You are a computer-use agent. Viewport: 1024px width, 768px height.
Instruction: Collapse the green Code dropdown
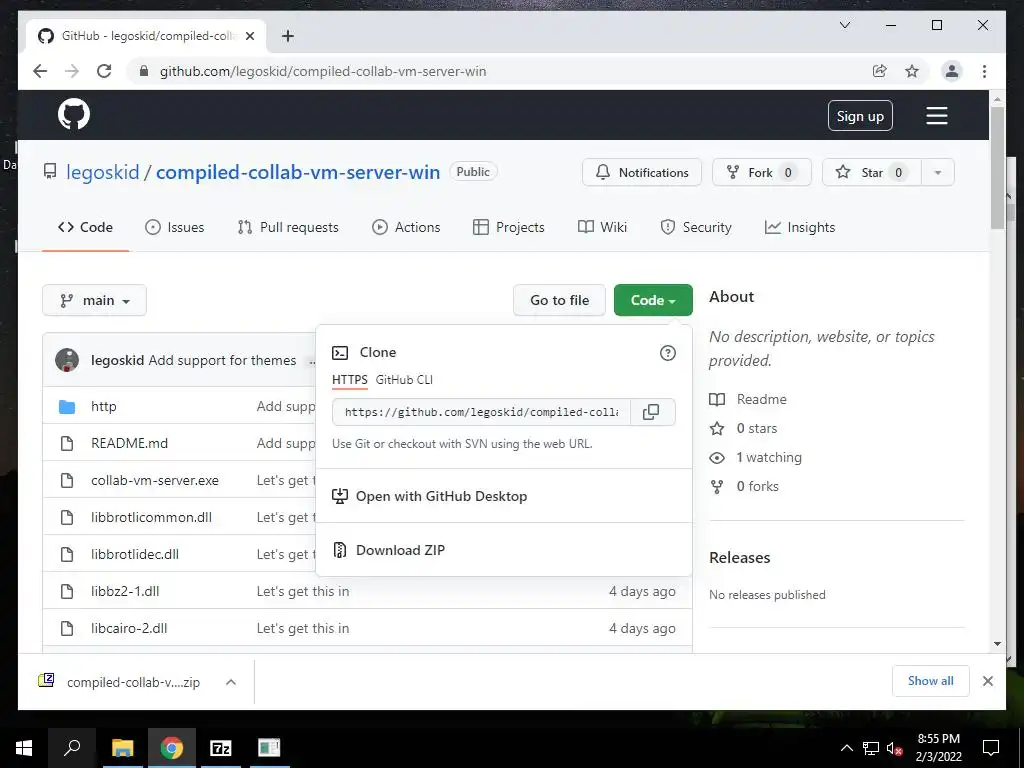pos(653,300)
